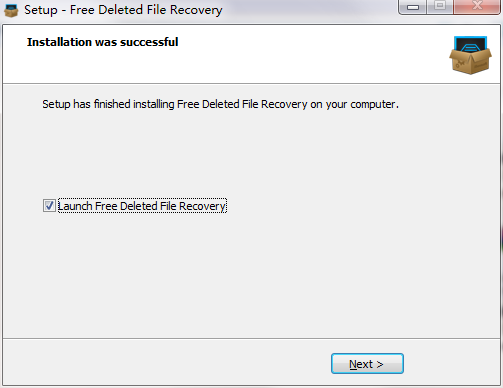Viewport: 503px width, 388px height.
Task: Toggle the checkmark box beside Launch option
Action: (x=49, y=206)
